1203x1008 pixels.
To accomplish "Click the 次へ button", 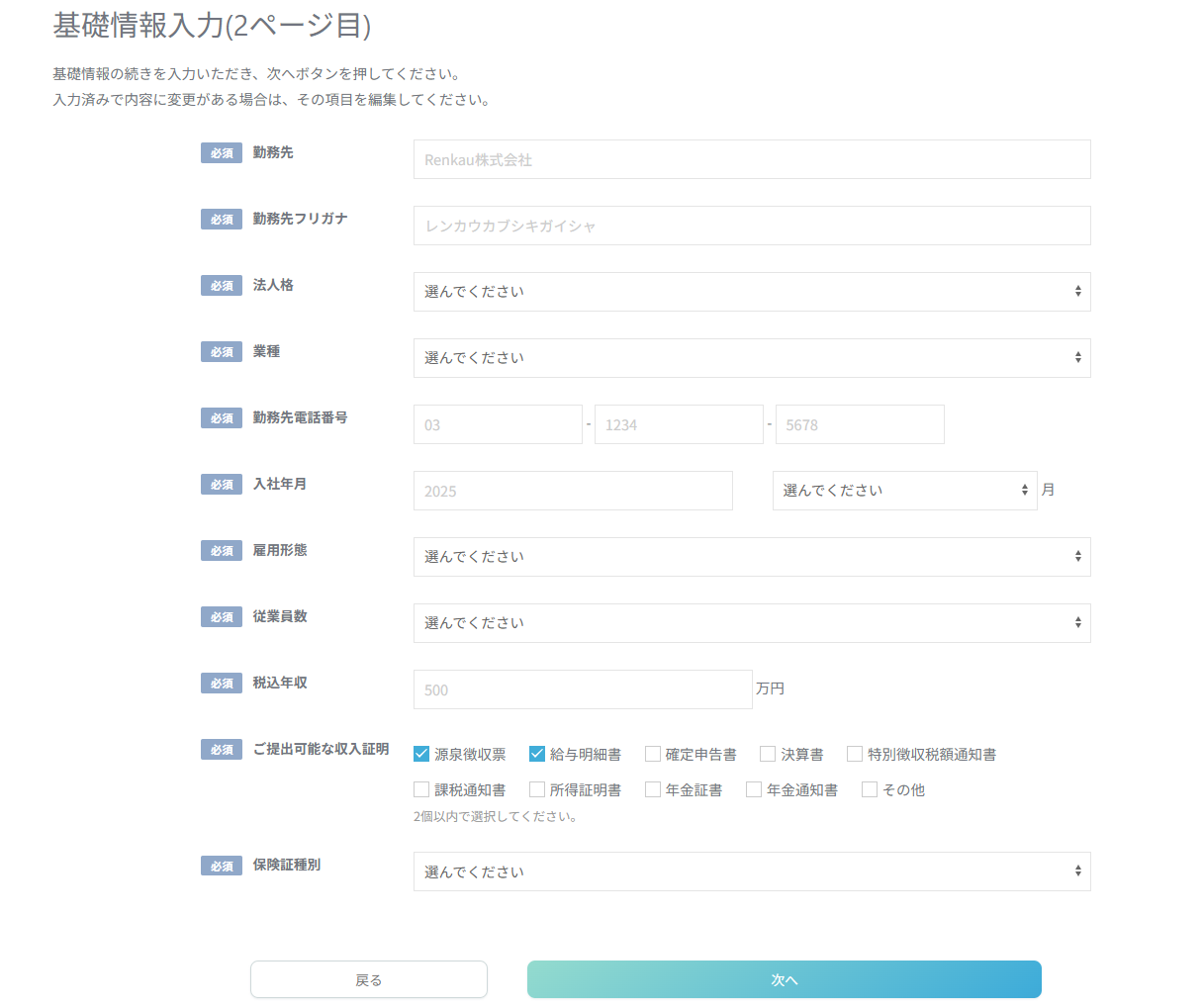I will pos(784,979).
